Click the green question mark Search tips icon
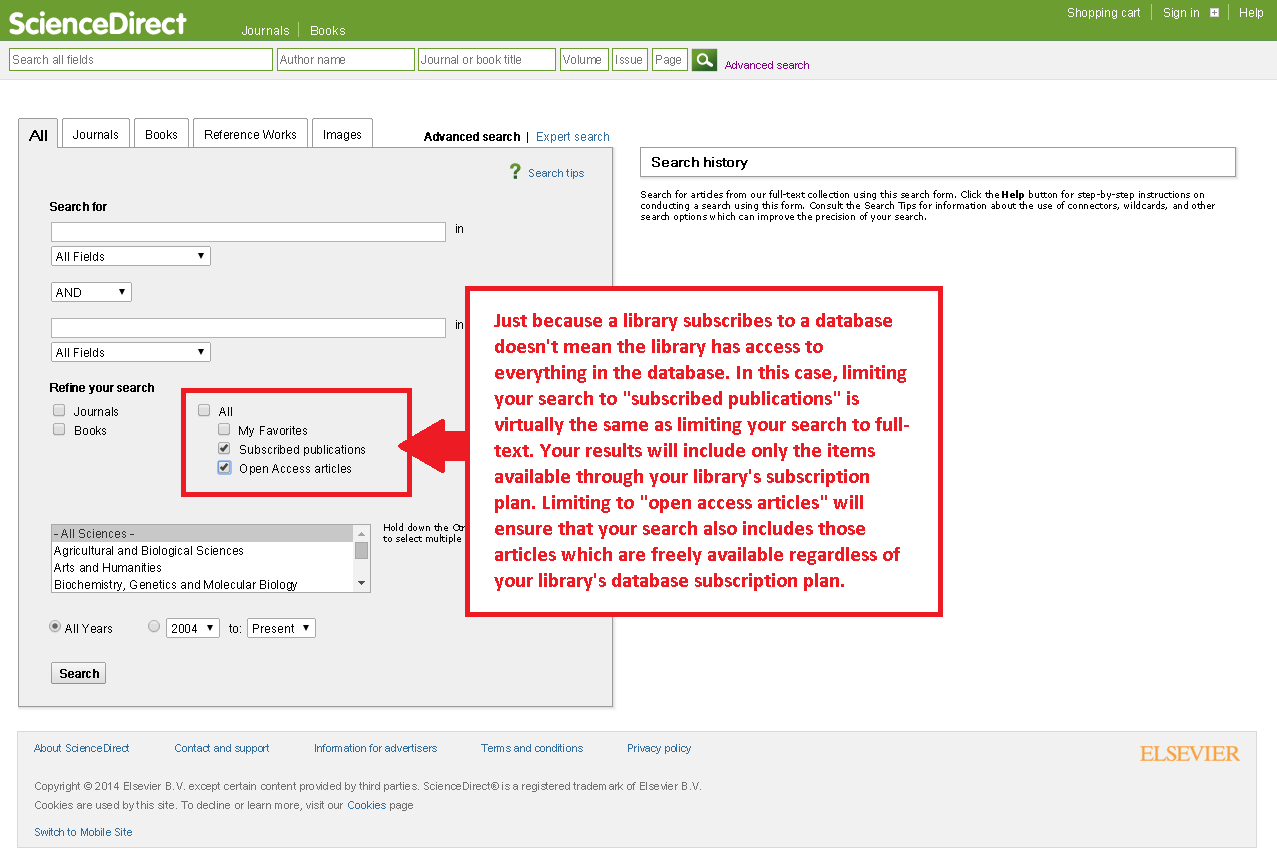 click(x=515, y=172)
